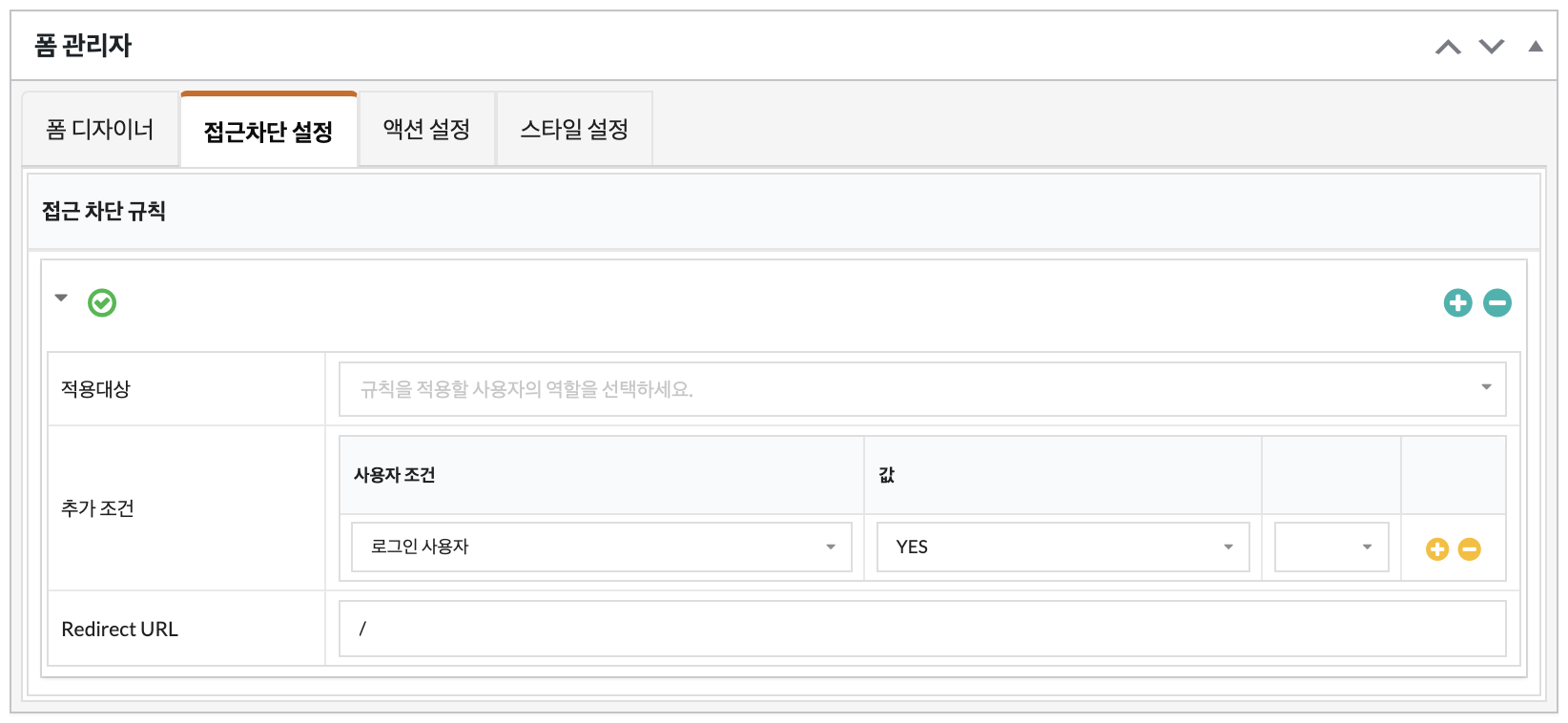1568x723 pixels.
Task: Switch to the 스타일 설정 tab
Action: [x=574, y=130]
